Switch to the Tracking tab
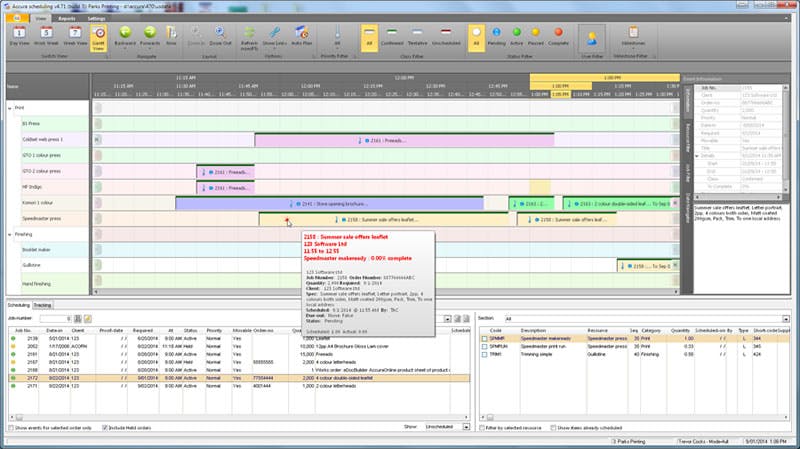 (x=42, y=305)
